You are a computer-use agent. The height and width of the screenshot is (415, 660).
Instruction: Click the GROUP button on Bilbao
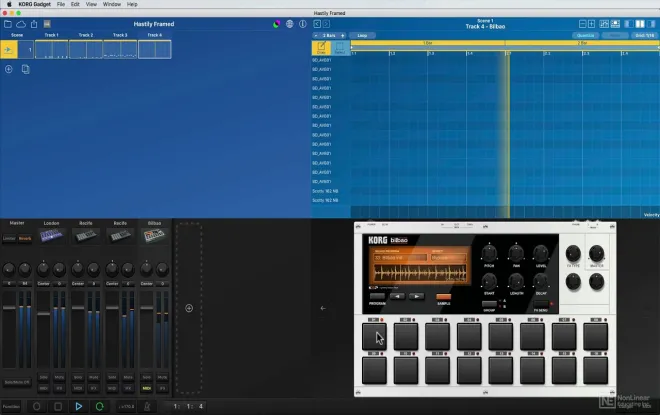[x=489, y=303]
